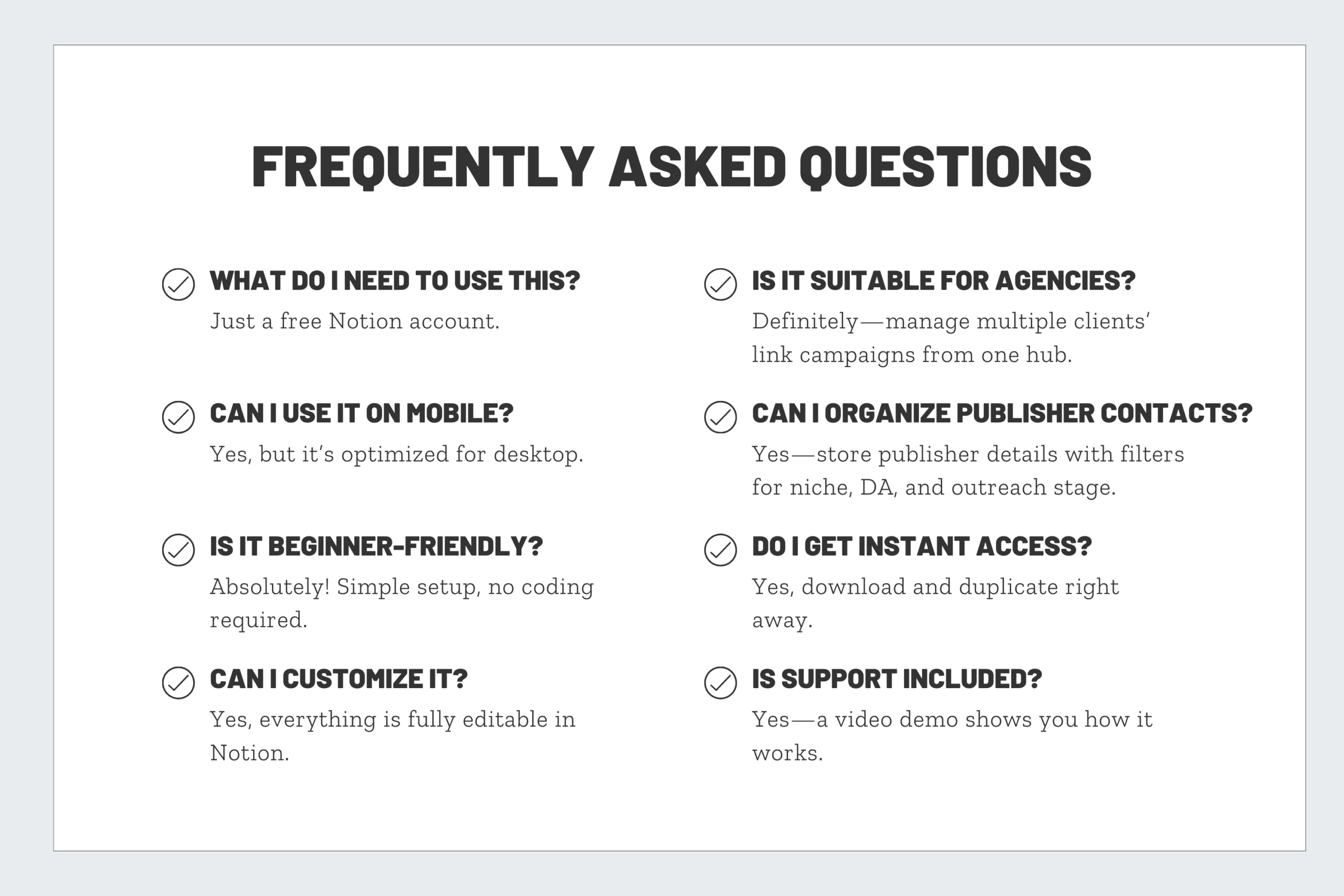Click the "Frequently Asked Questions" title
The height and width of the screenshot is (896, 1344).
(x=671, y=166)
